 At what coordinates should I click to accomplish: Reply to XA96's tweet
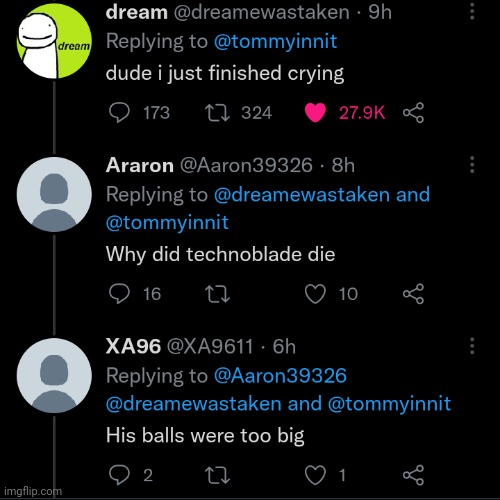click(119, 475)
